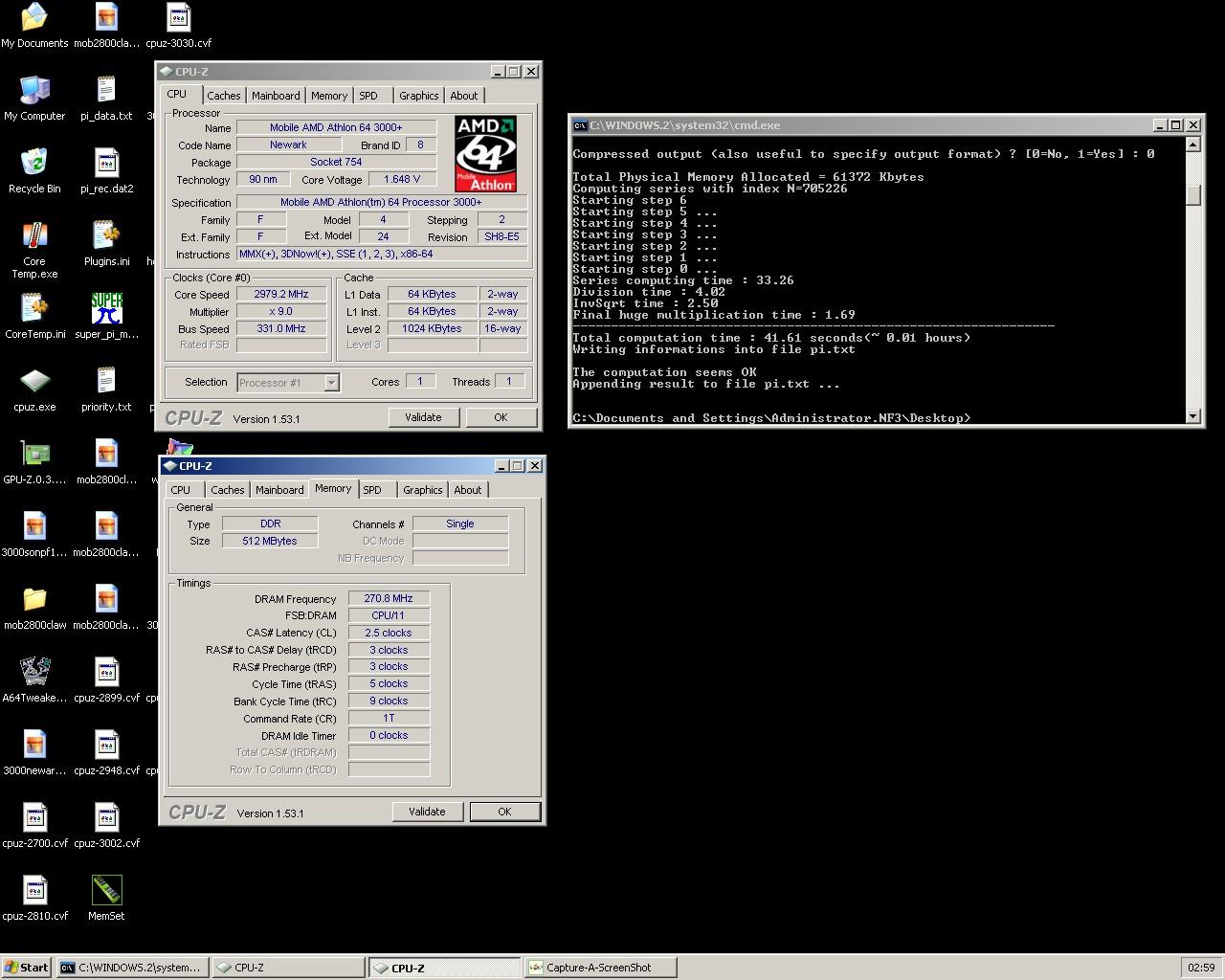Select the pi_data.txt file icon
Screen dimensions: 1225x980
[106, 98]
